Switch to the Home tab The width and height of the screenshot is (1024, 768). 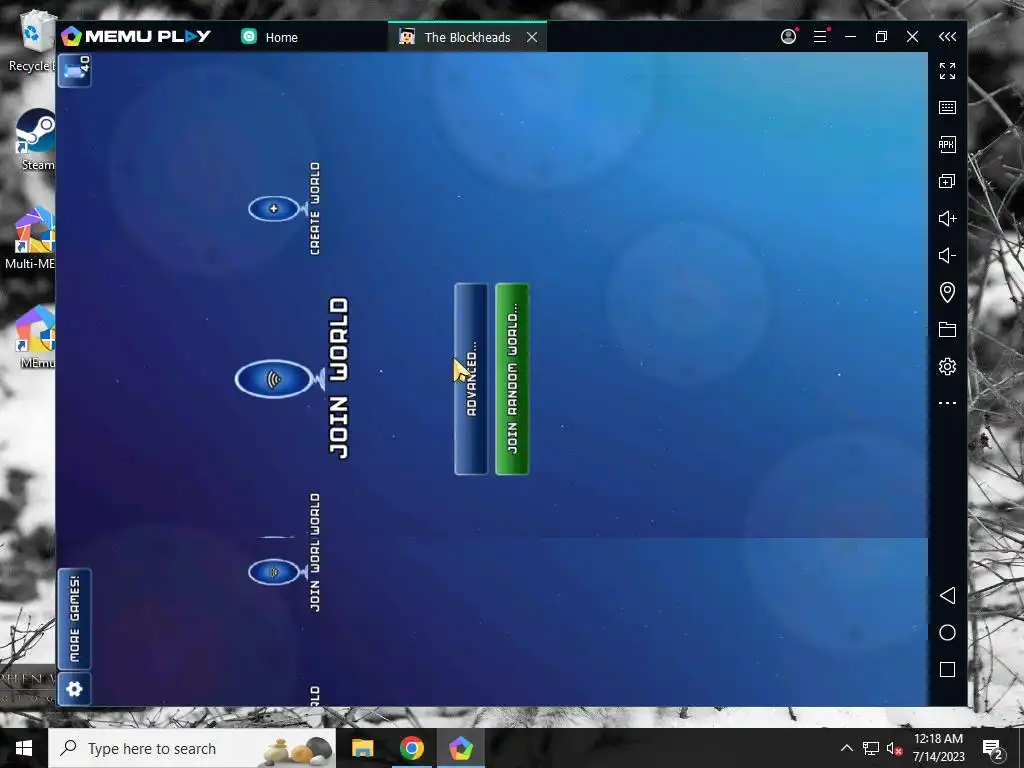270,37
